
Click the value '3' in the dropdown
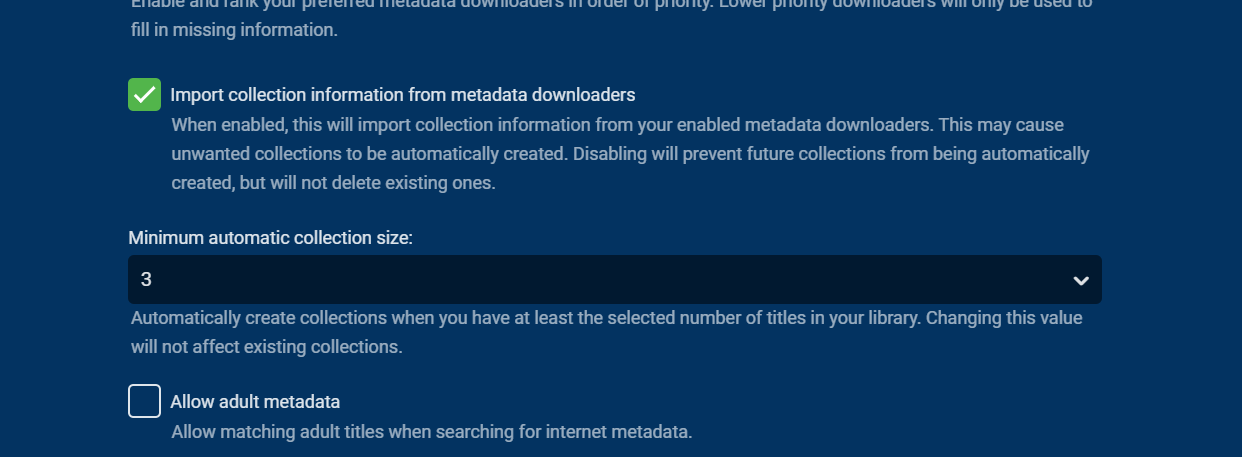[146, 280]
